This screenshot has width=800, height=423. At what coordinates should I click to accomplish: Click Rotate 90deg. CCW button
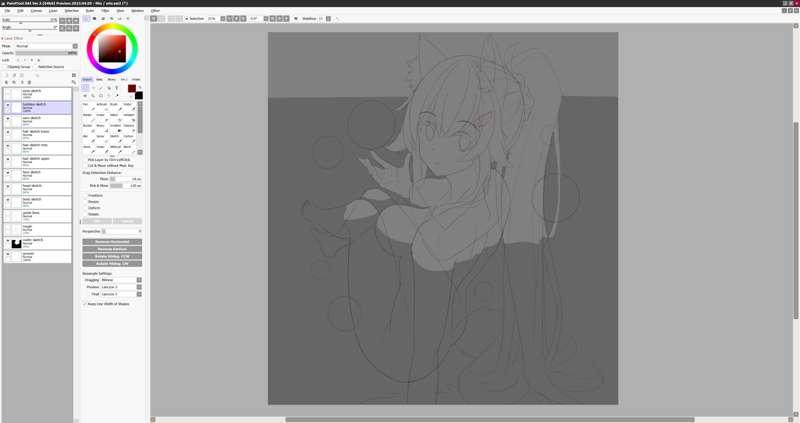[x=112, y=257]
